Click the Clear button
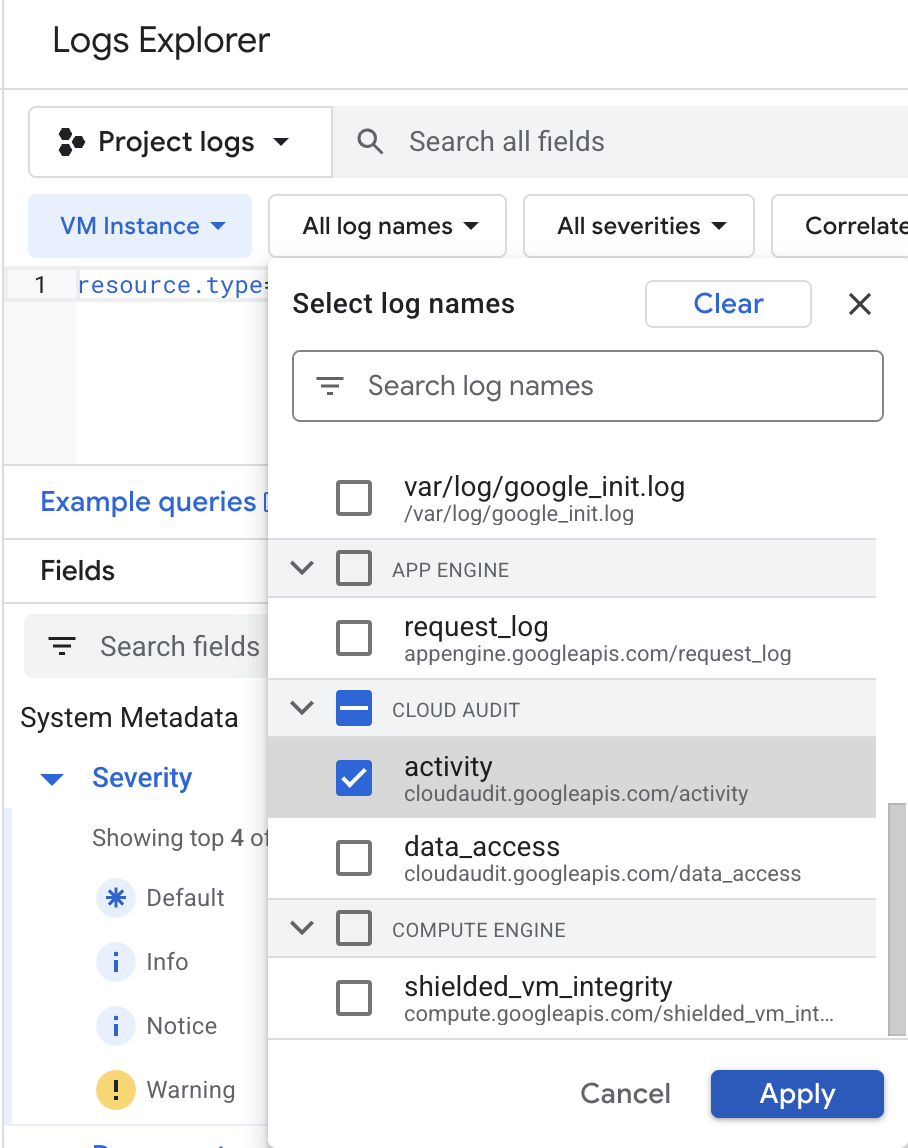 pos(728,304)
